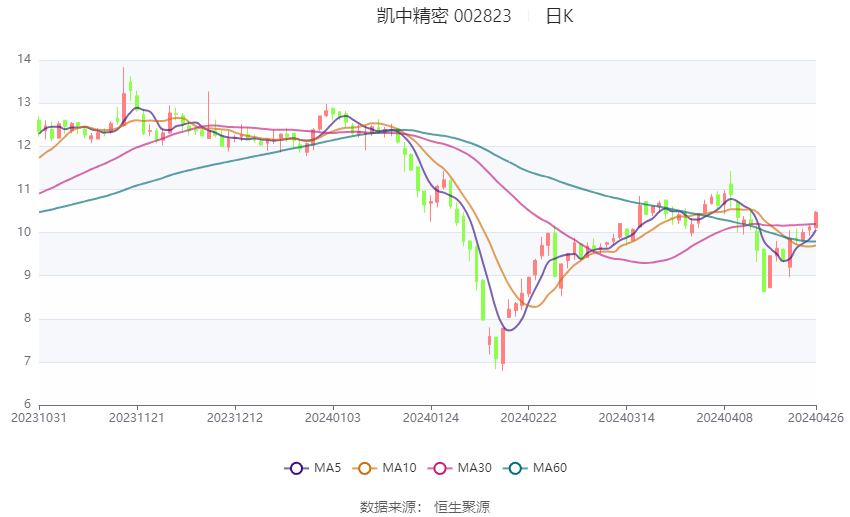Screen dimensions: 850x517
Task: Click the 20240408 date axis label
Action: (724, 418)
